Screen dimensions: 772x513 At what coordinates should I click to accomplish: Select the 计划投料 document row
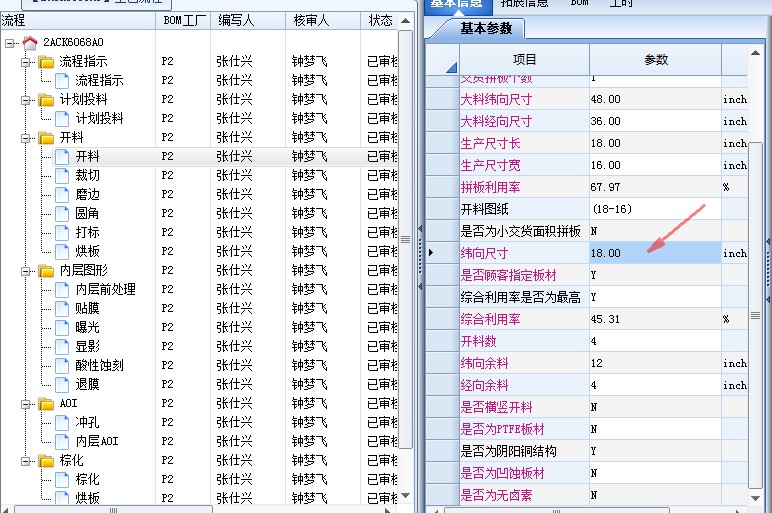(x=99, y=119)
